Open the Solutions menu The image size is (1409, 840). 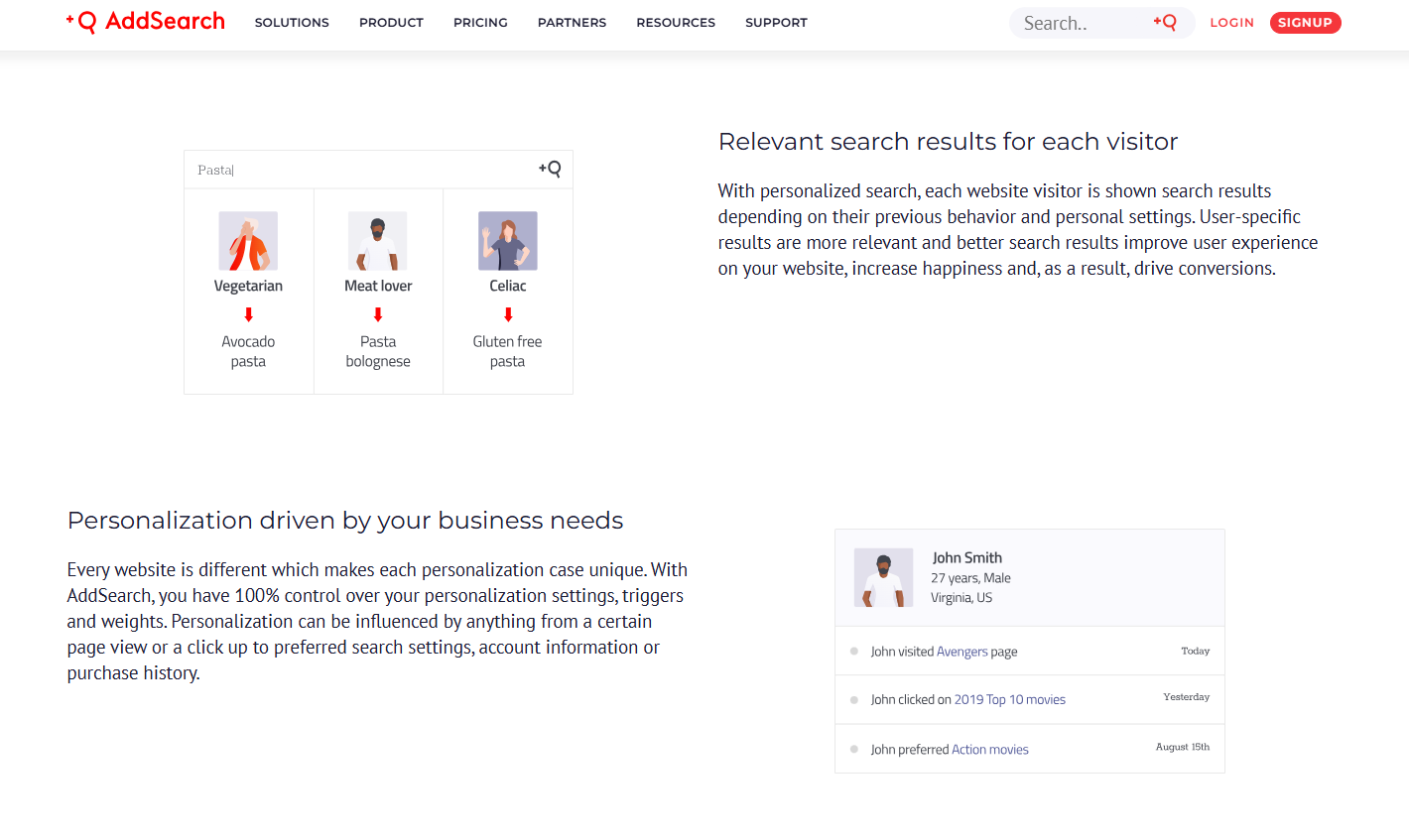[x=292, y=23]
